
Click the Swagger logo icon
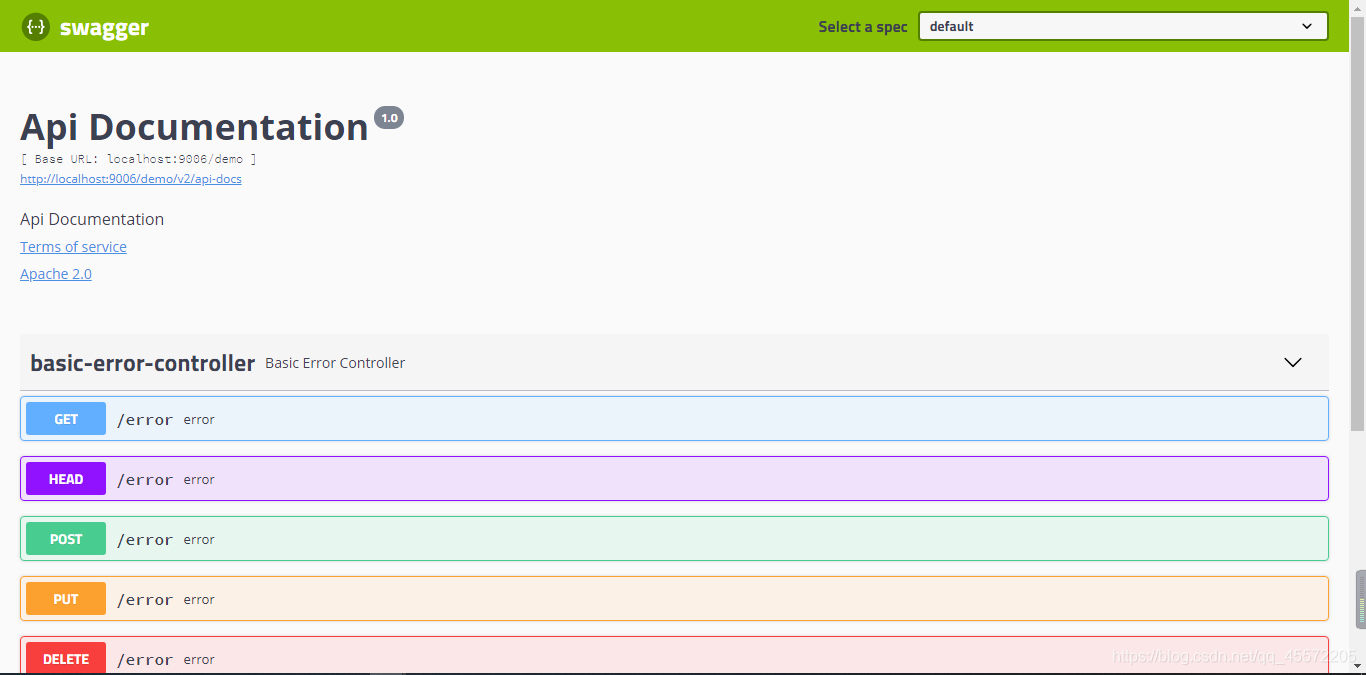(x=35, y=26)
